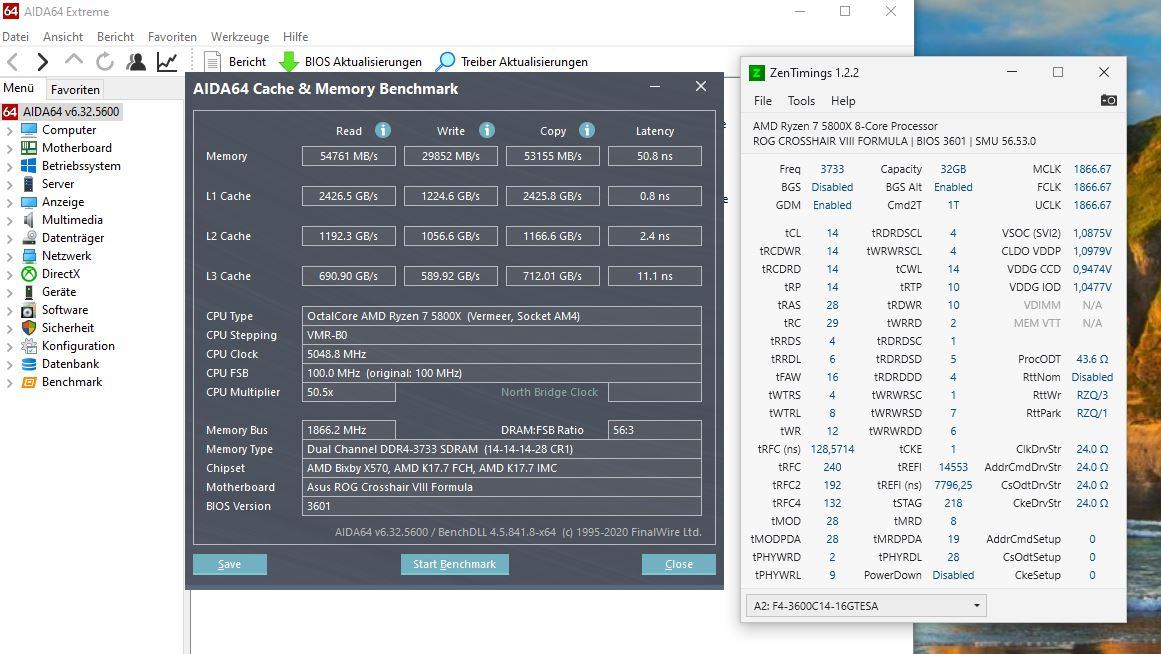Image resolution: width=1161 pixels, height=654 pixels.
Task: Click the Memory Latency value 50.8 ns
Action: click(655, 156)
